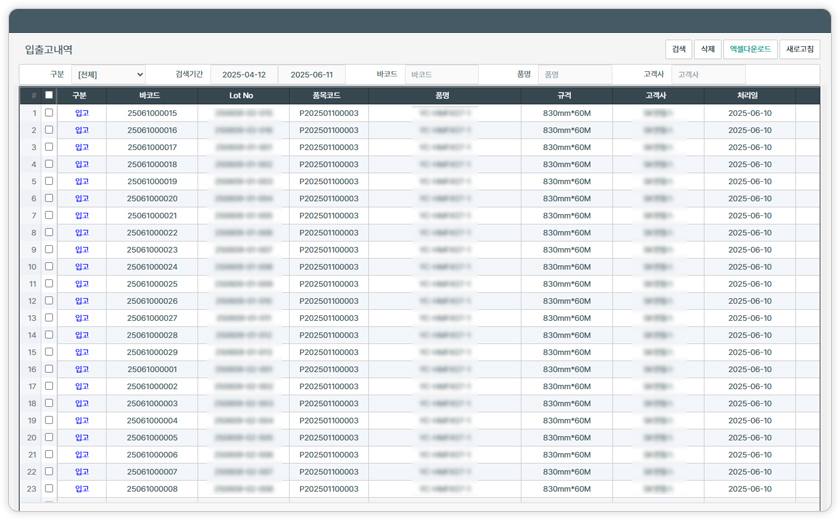Sort by the 바코드 column header
Viewport: 840px width, 520px height.
coord(150,96)
